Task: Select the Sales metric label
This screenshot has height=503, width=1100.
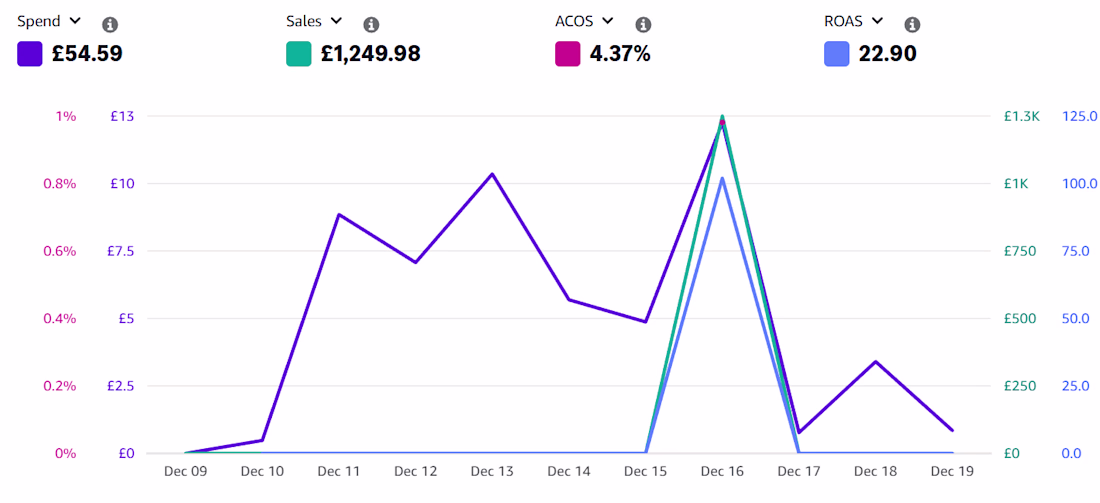Action: (304, 21)
